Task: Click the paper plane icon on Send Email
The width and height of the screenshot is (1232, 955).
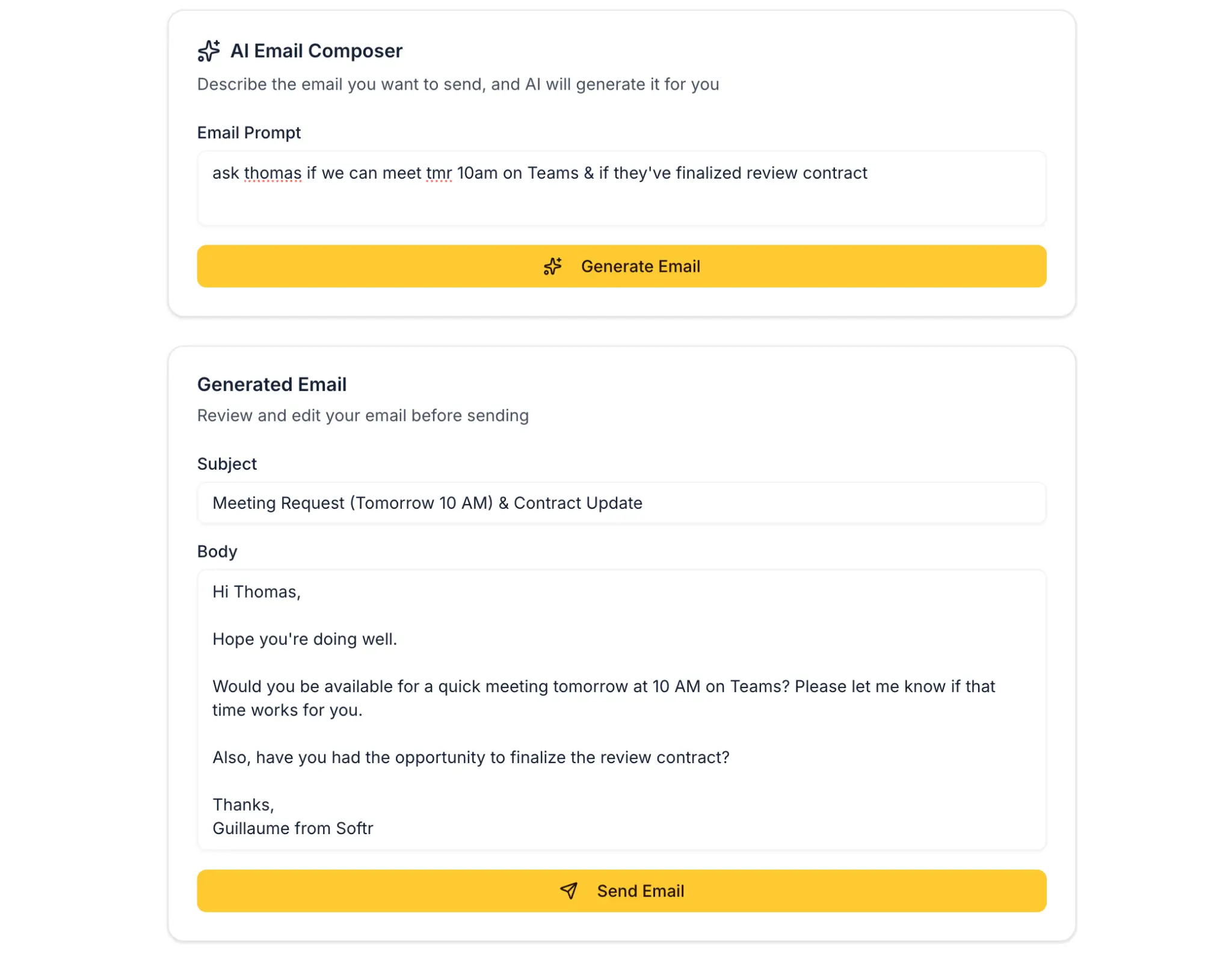Action: point(568,891)
